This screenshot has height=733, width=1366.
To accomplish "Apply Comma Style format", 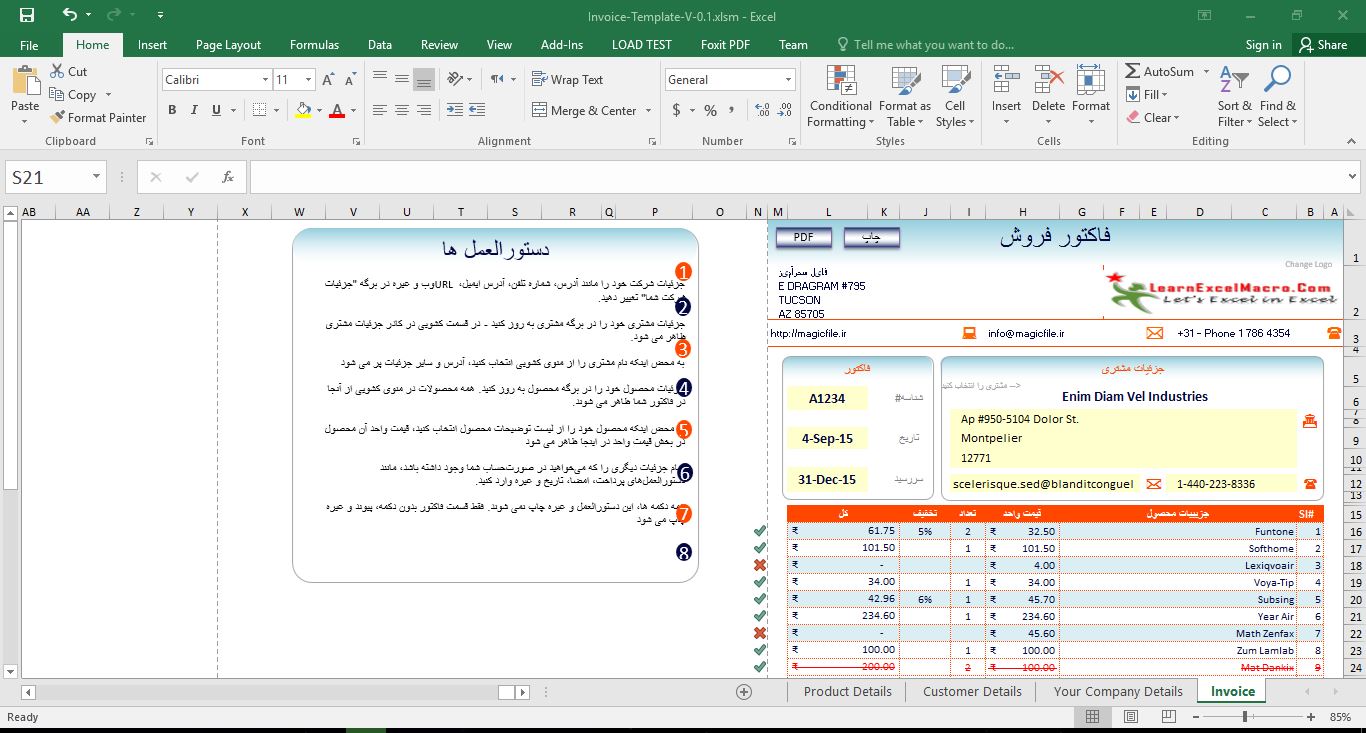I will tap(733, 110).
